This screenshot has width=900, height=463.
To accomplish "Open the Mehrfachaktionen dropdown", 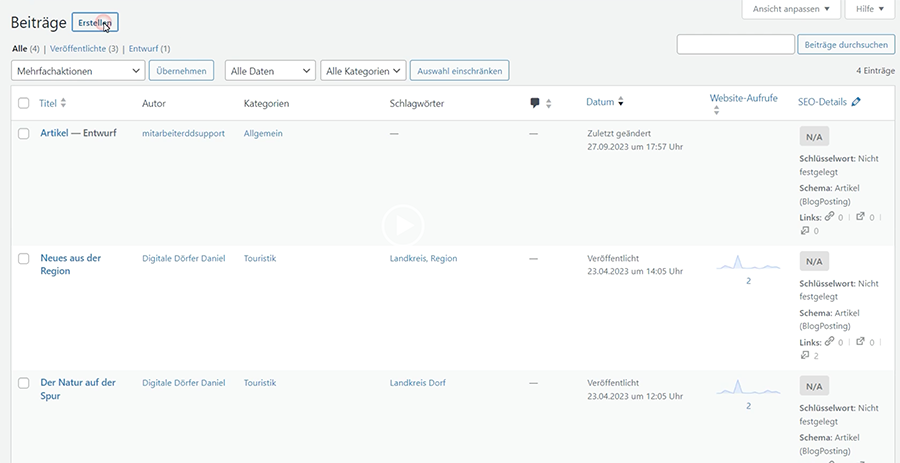I will tap(77, 70).
